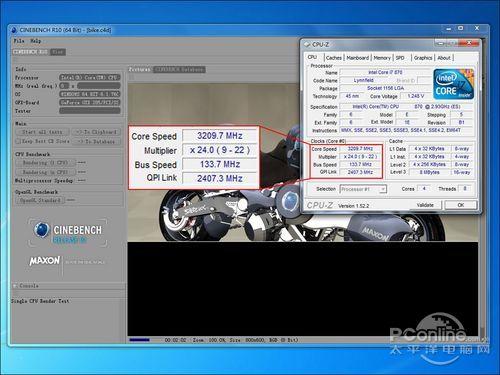Open the Processor #1 selection dropdown

coord(363,189)
